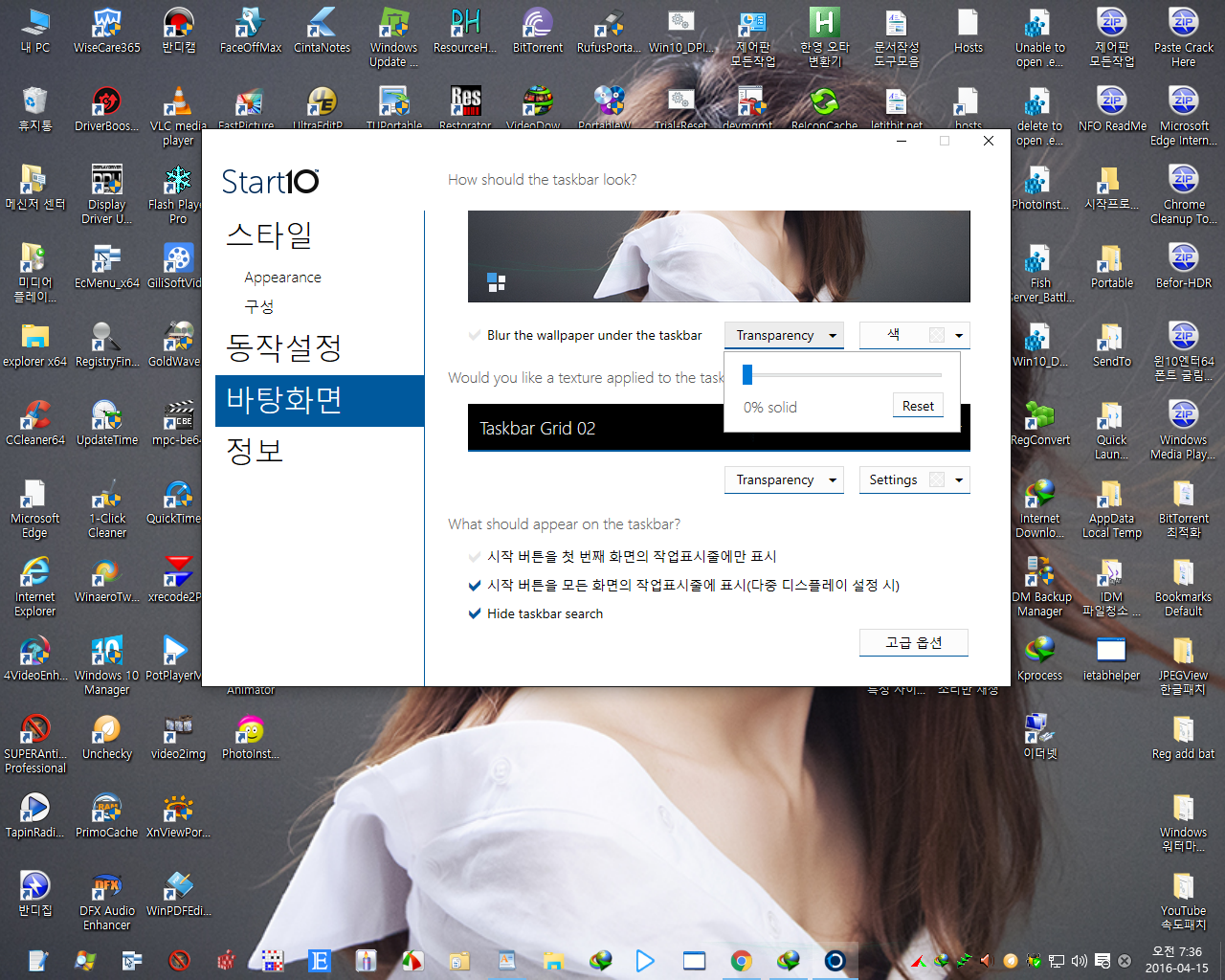The image size is (1225, 980).
Task: Toggle 시작 버튼을 모든 화면 checkbox
Action: click(x=683, y=585)
